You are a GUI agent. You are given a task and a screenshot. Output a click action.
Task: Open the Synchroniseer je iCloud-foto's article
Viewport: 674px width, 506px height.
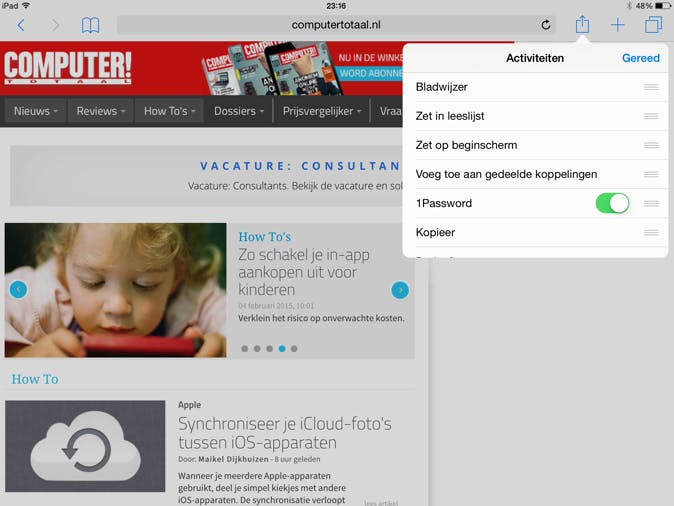coord(285,433)
